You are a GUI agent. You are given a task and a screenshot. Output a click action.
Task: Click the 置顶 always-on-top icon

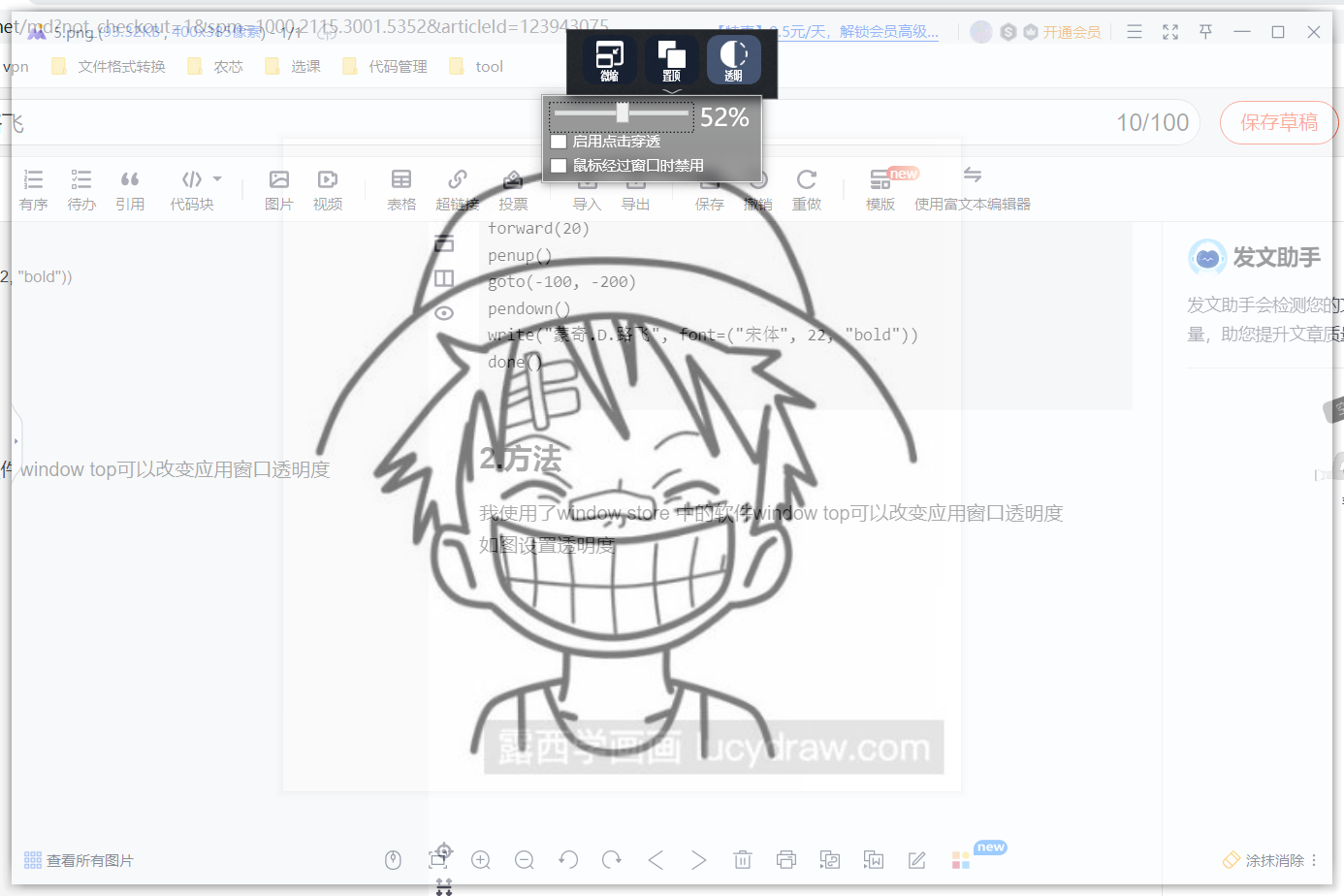coord(671,60)
